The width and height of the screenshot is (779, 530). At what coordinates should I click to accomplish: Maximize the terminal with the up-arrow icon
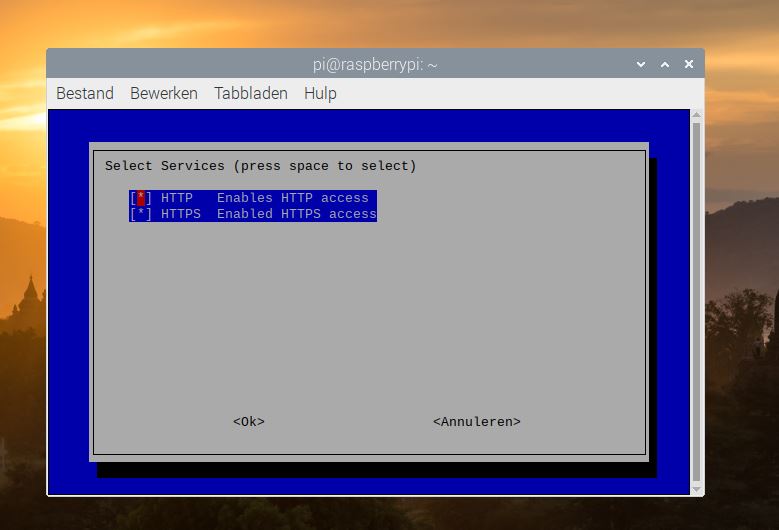[x=665, y=64]
